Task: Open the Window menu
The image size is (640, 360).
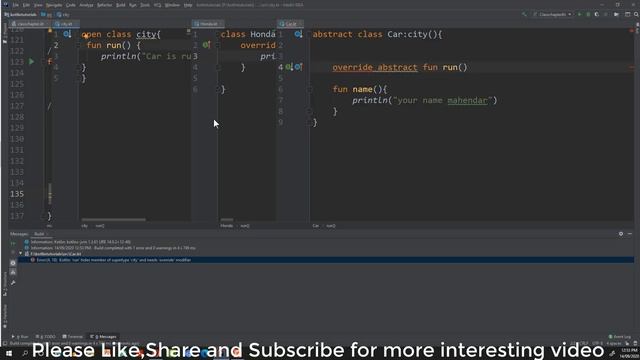Action: tap(172, 5)
